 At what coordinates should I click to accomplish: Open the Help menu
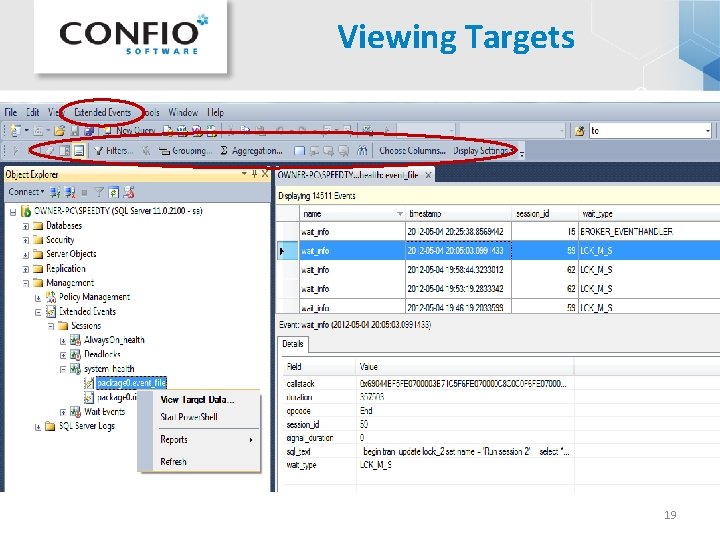click(x=215, y=112)
